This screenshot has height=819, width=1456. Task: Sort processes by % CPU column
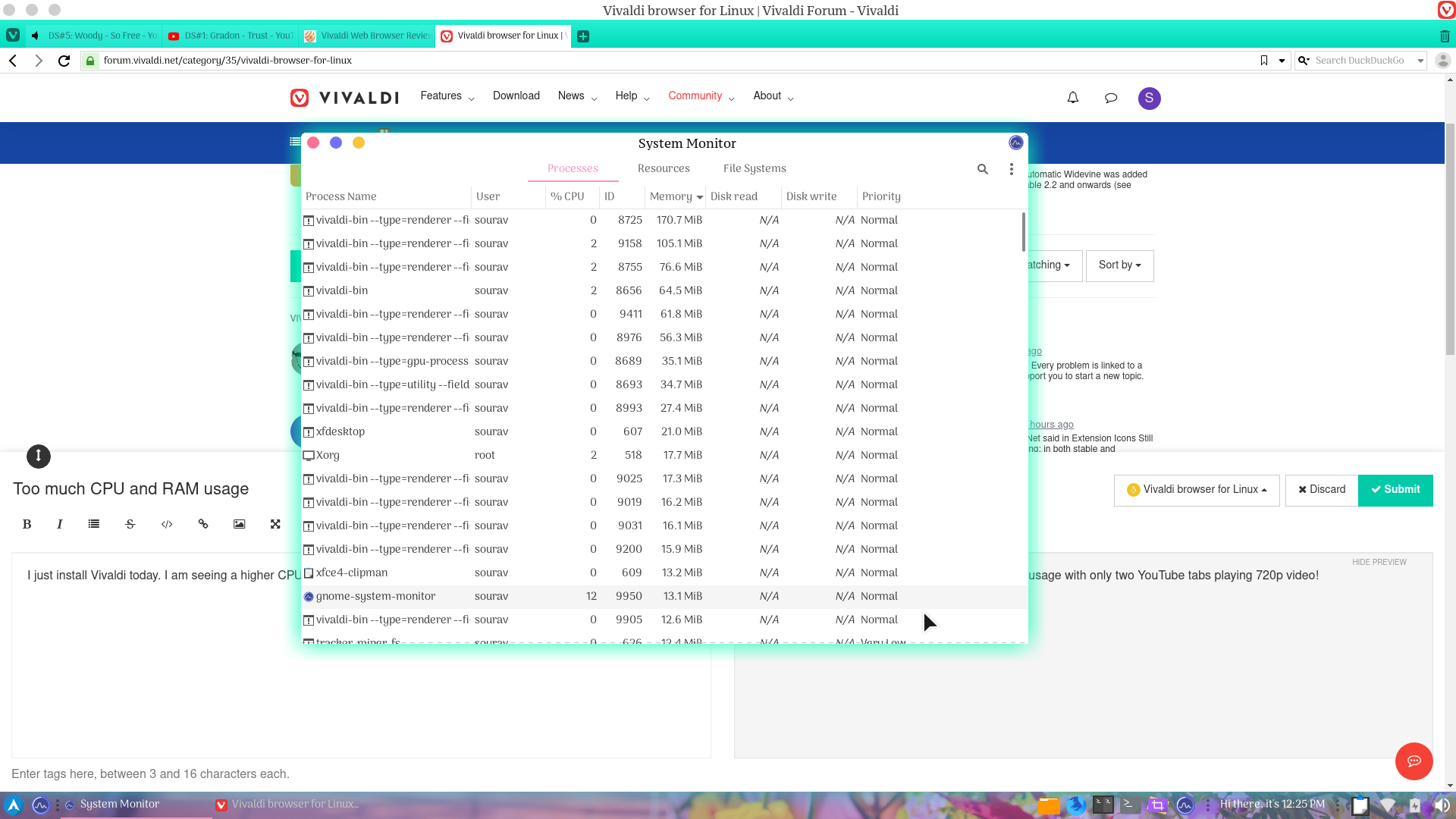point(573,196)
